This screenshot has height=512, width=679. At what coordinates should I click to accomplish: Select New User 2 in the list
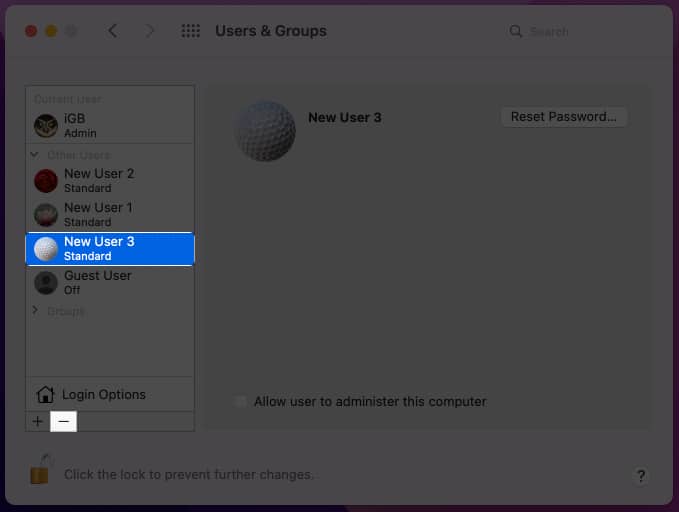[x=110, y=181]
